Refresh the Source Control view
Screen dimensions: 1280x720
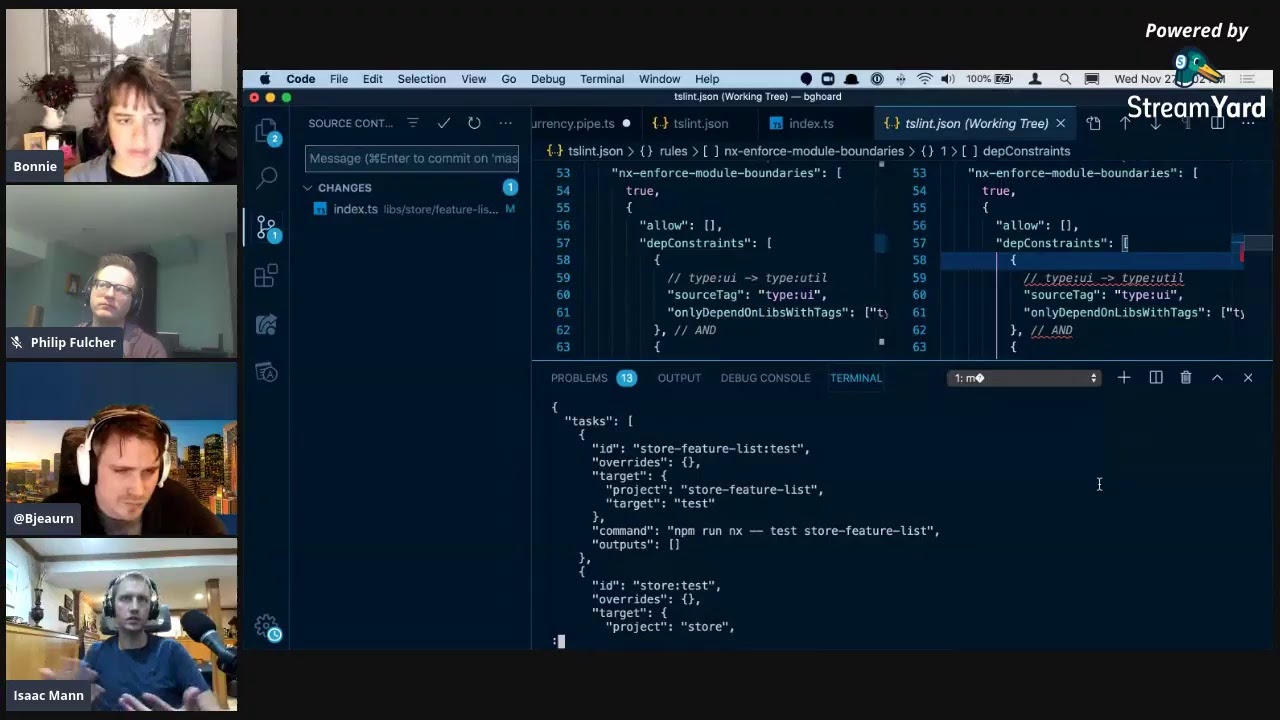click(x=474, y=123)
